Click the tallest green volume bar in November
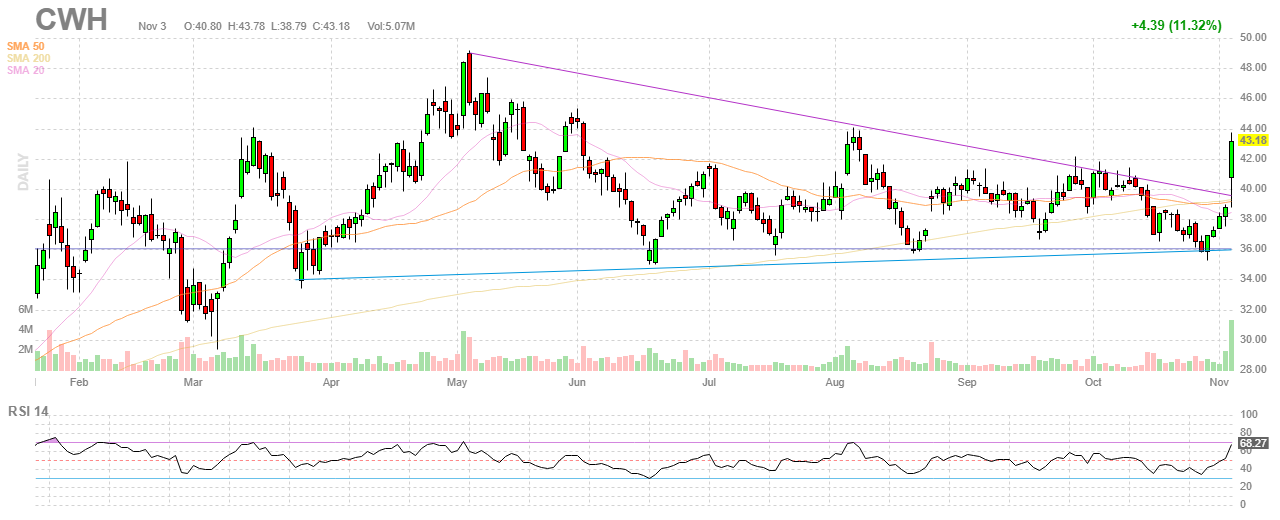The height and width of the screenshot is (520, 1280). [x=1230, y=343]
